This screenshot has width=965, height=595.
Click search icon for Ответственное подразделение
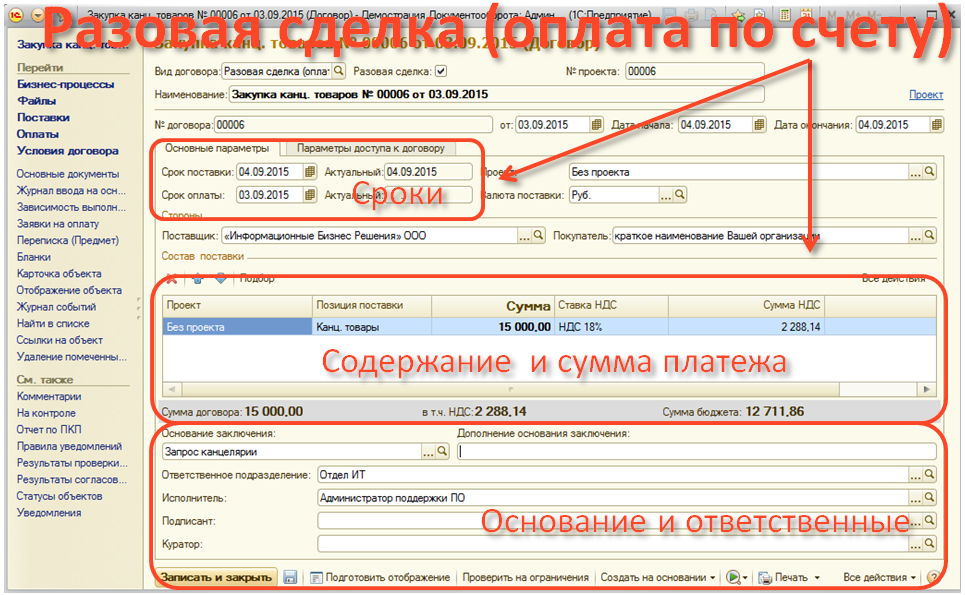coord(929,475)
